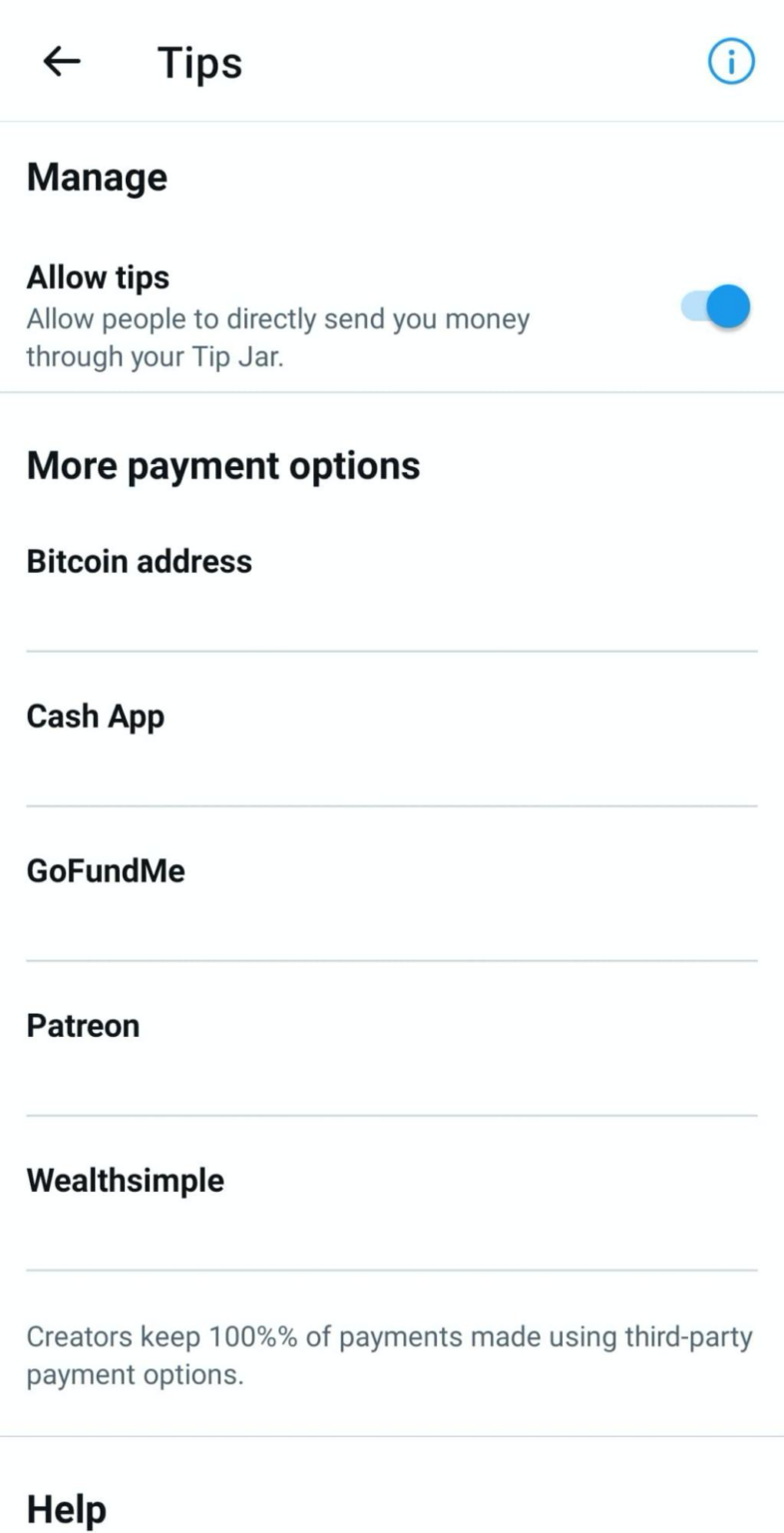Image resolution: width=784 pixels, height=1533 pixels.
Task: Focus the empty Wealthsimple input line
Action: click(x=391, y=1238)
